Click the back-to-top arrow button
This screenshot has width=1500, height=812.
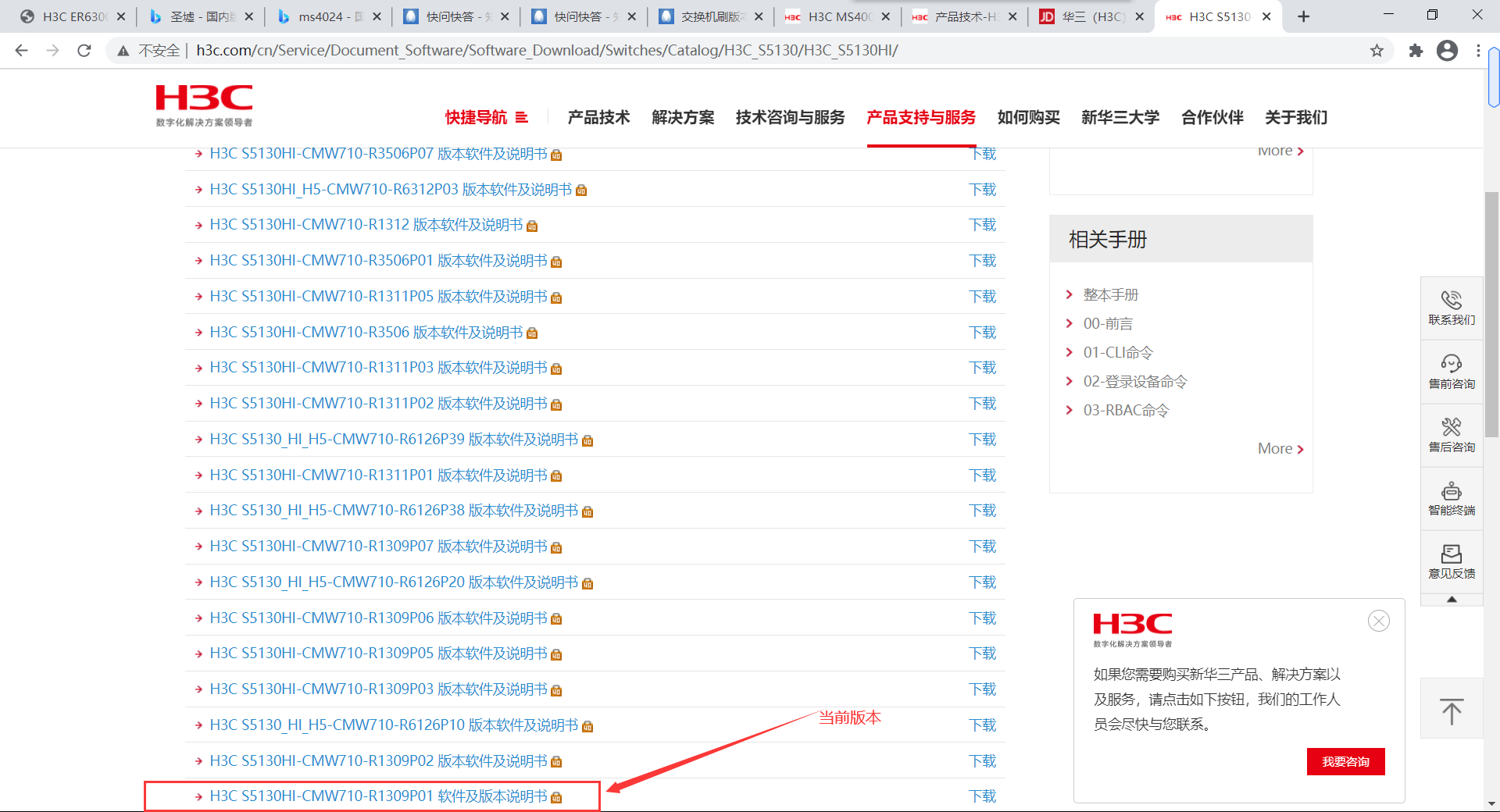tap(1452, 709)
